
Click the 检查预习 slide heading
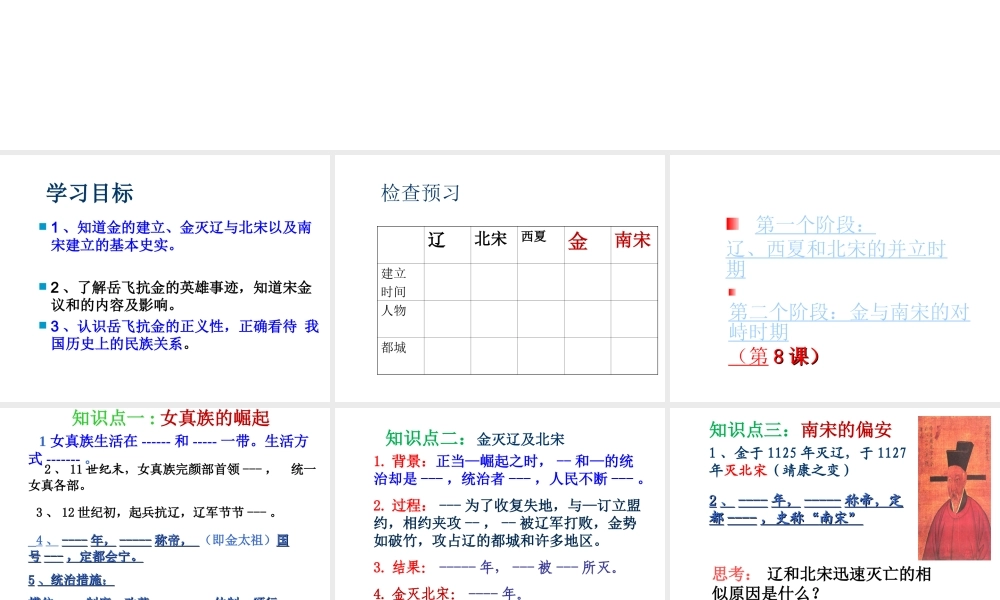tap(420, 193)
